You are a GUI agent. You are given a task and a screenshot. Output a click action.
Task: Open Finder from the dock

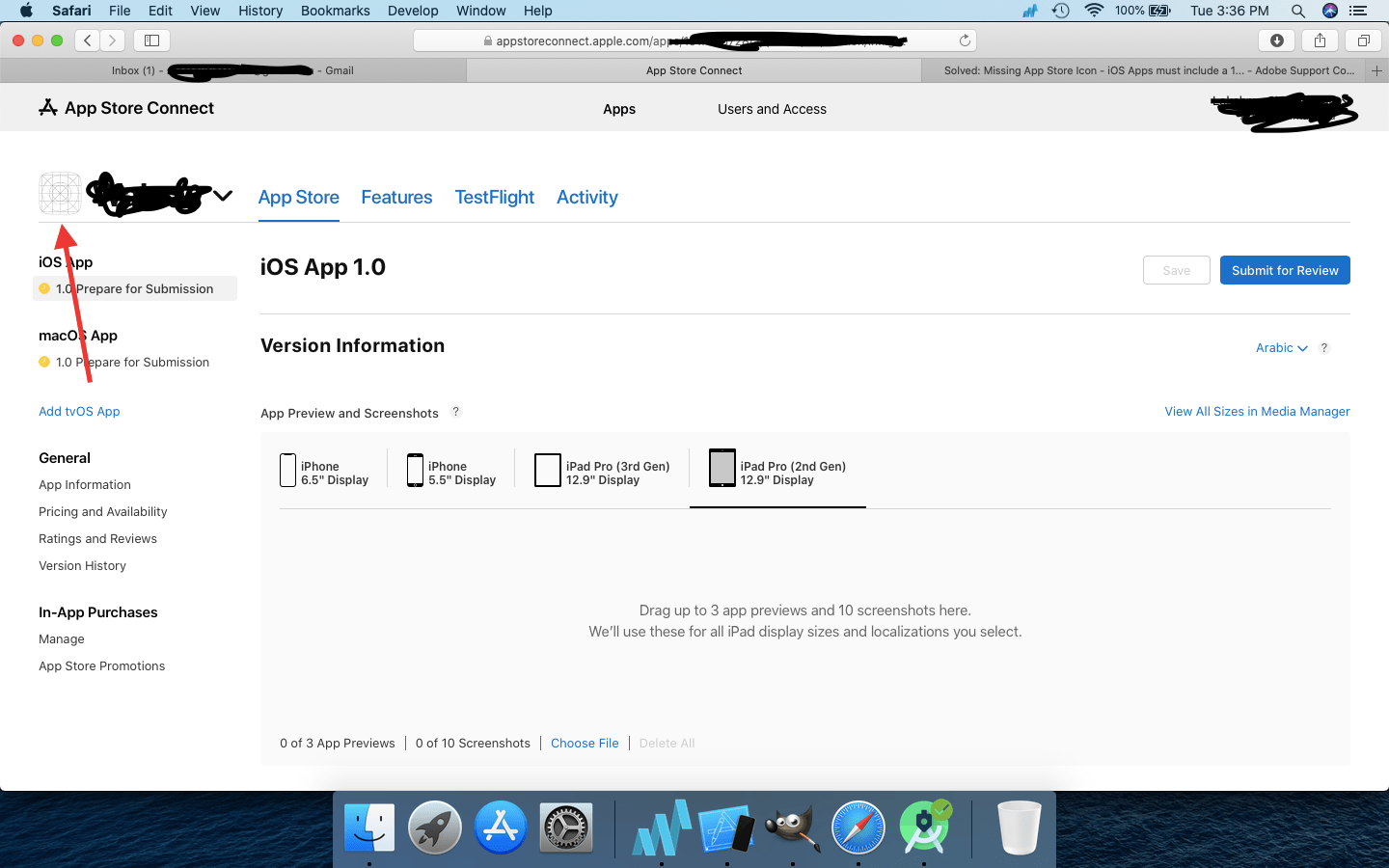pos(369,827)
